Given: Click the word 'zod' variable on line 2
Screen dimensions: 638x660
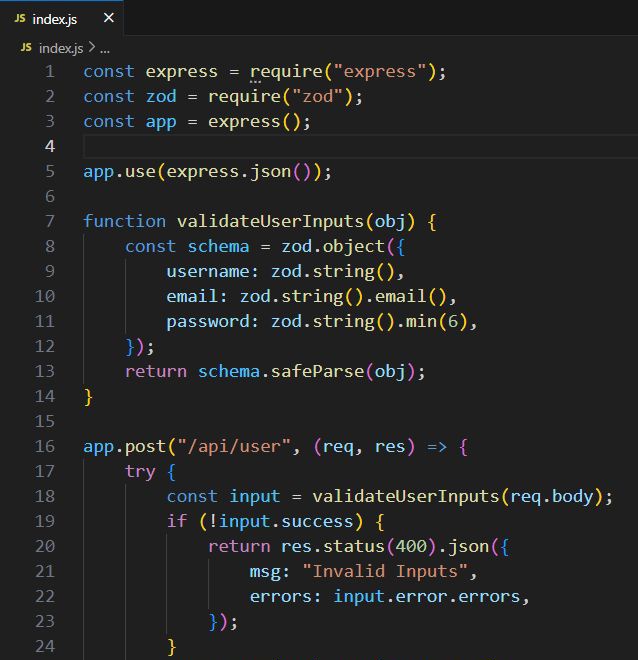Looking at the screenshot, I should [161, 96].
